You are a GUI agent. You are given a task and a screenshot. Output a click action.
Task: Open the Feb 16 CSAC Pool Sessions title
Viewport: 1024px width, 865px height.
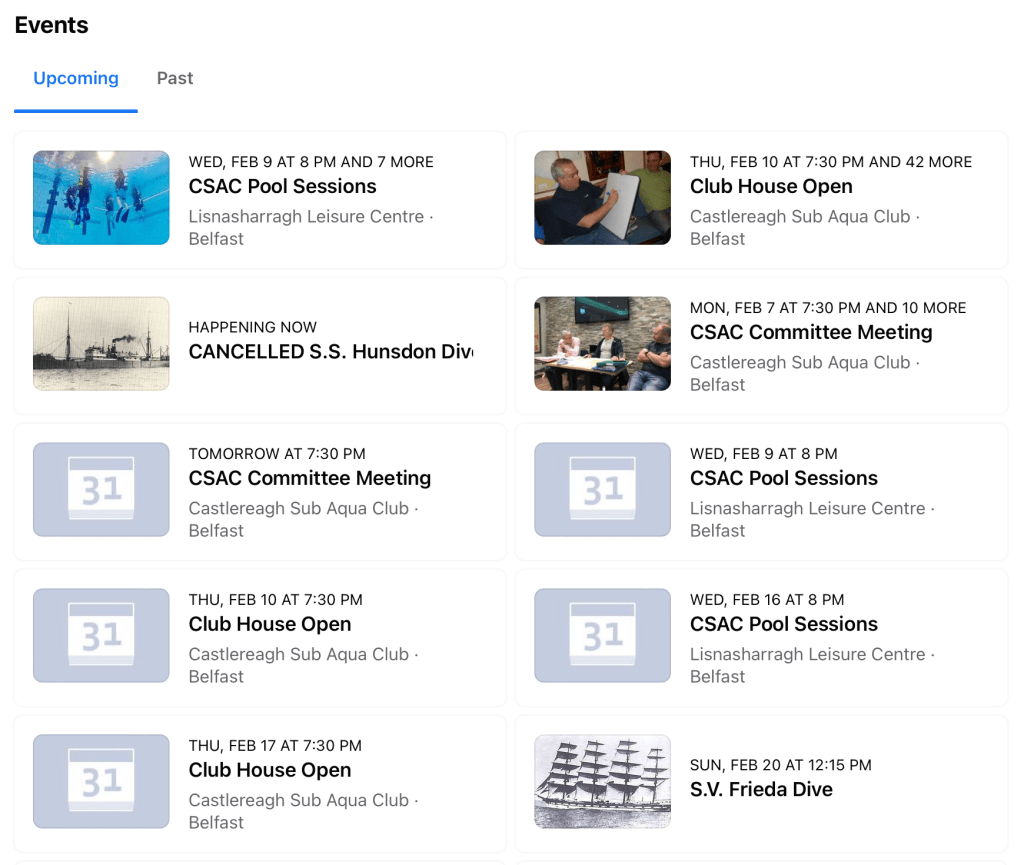coord(784,625)
